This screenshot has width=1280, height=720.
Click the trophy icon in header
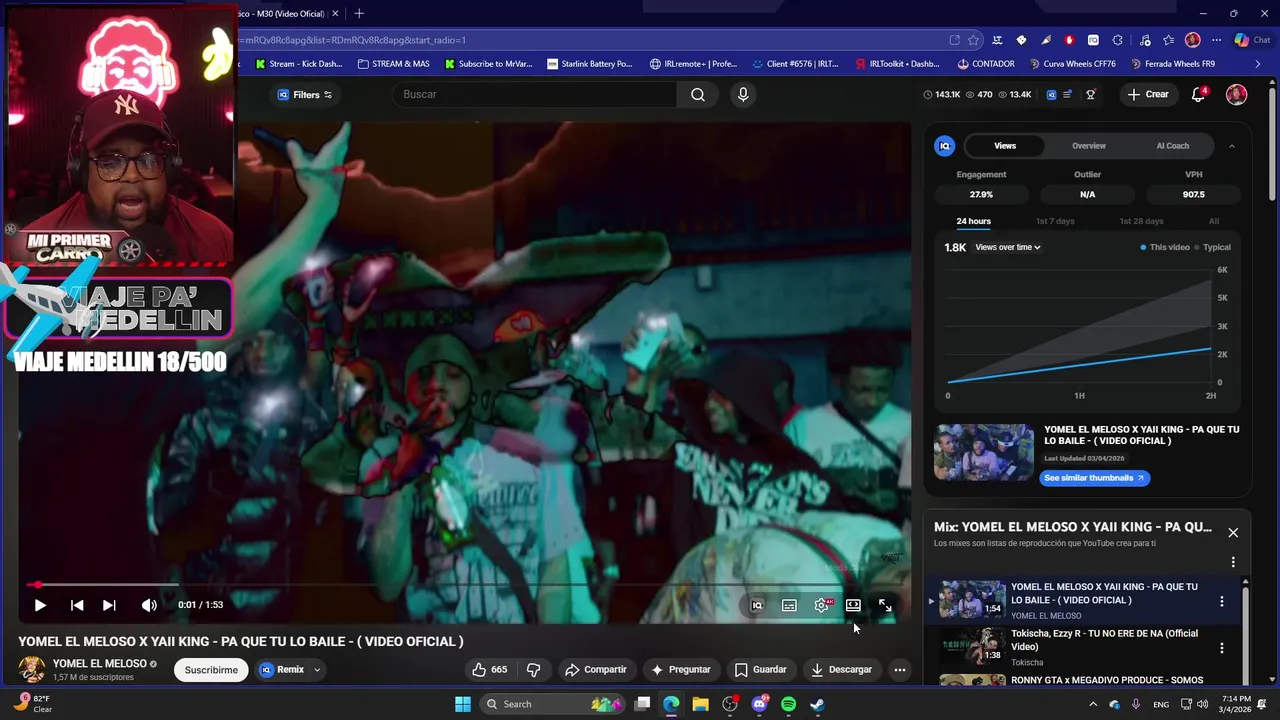coord(1091,95)
